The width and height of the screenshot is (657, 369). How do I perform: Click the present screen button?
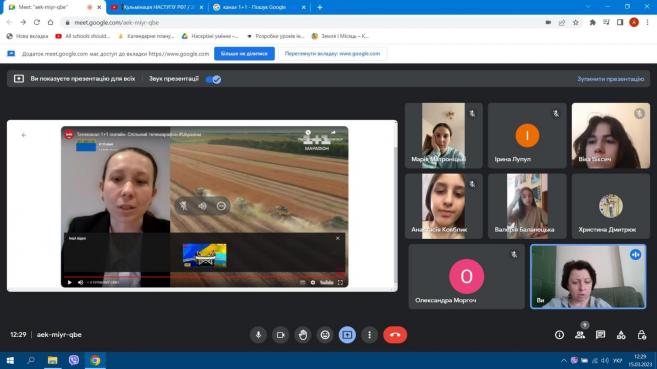[347, 335]
